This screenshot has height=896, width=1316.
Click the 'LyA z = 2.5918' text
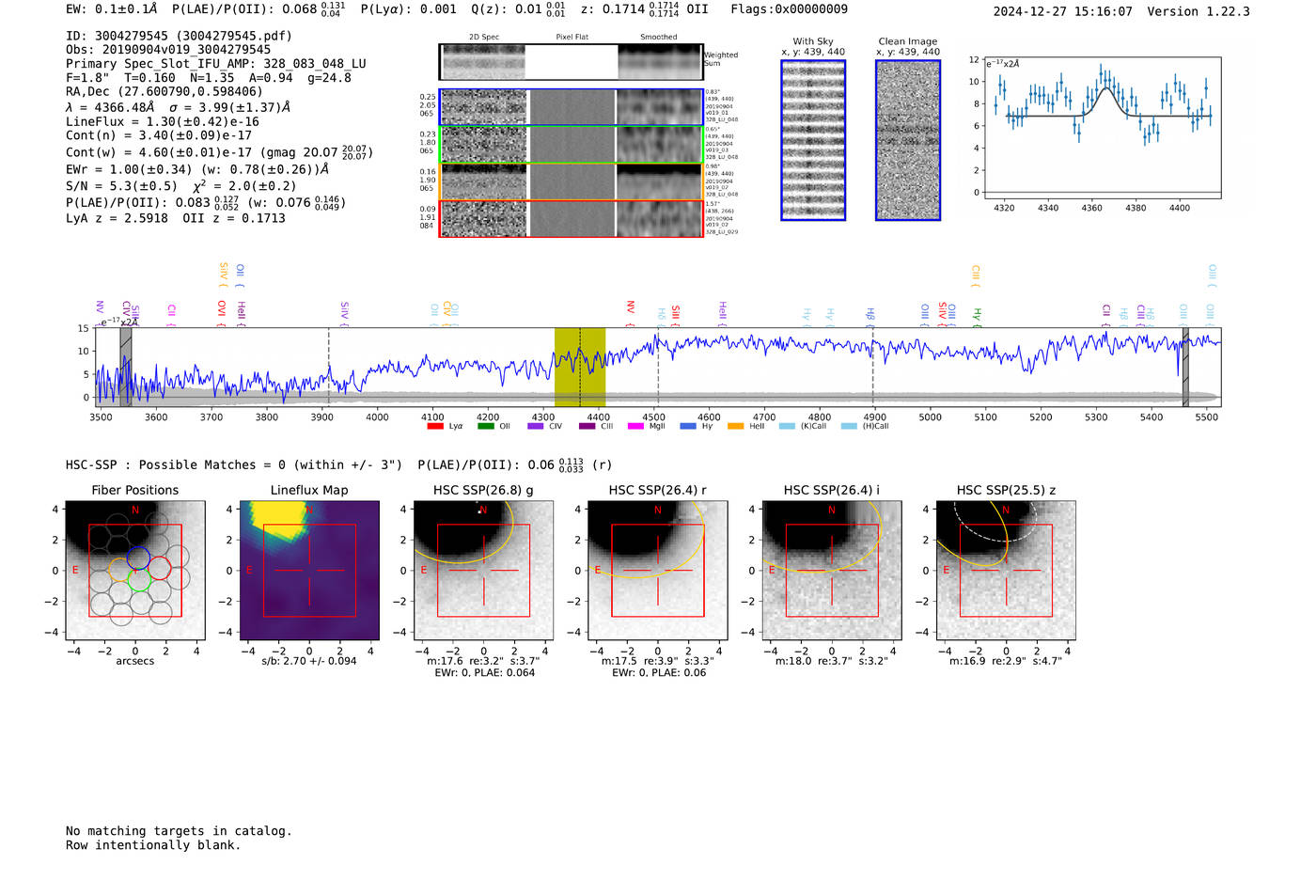tap(117, 218)
